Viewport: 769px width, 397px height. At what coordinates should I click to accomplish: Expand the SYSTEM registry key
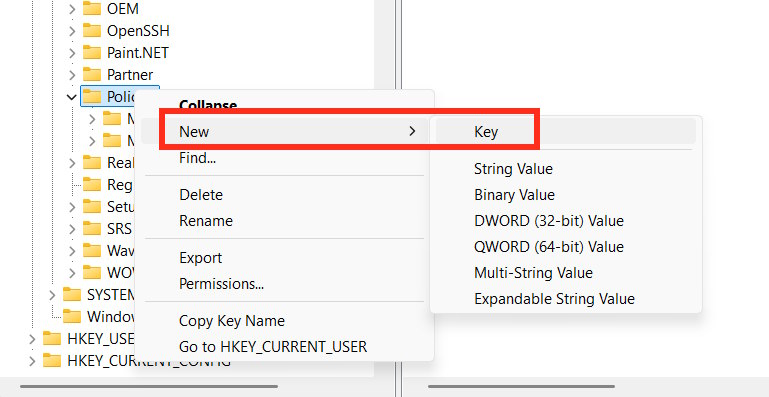coord(52,295)
